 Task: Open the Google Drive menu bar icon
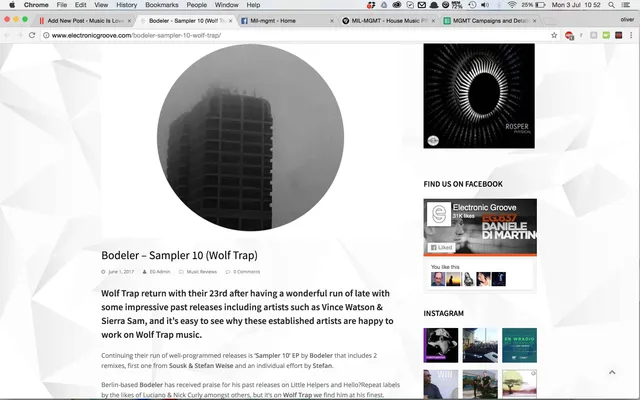tap(384, 5)
